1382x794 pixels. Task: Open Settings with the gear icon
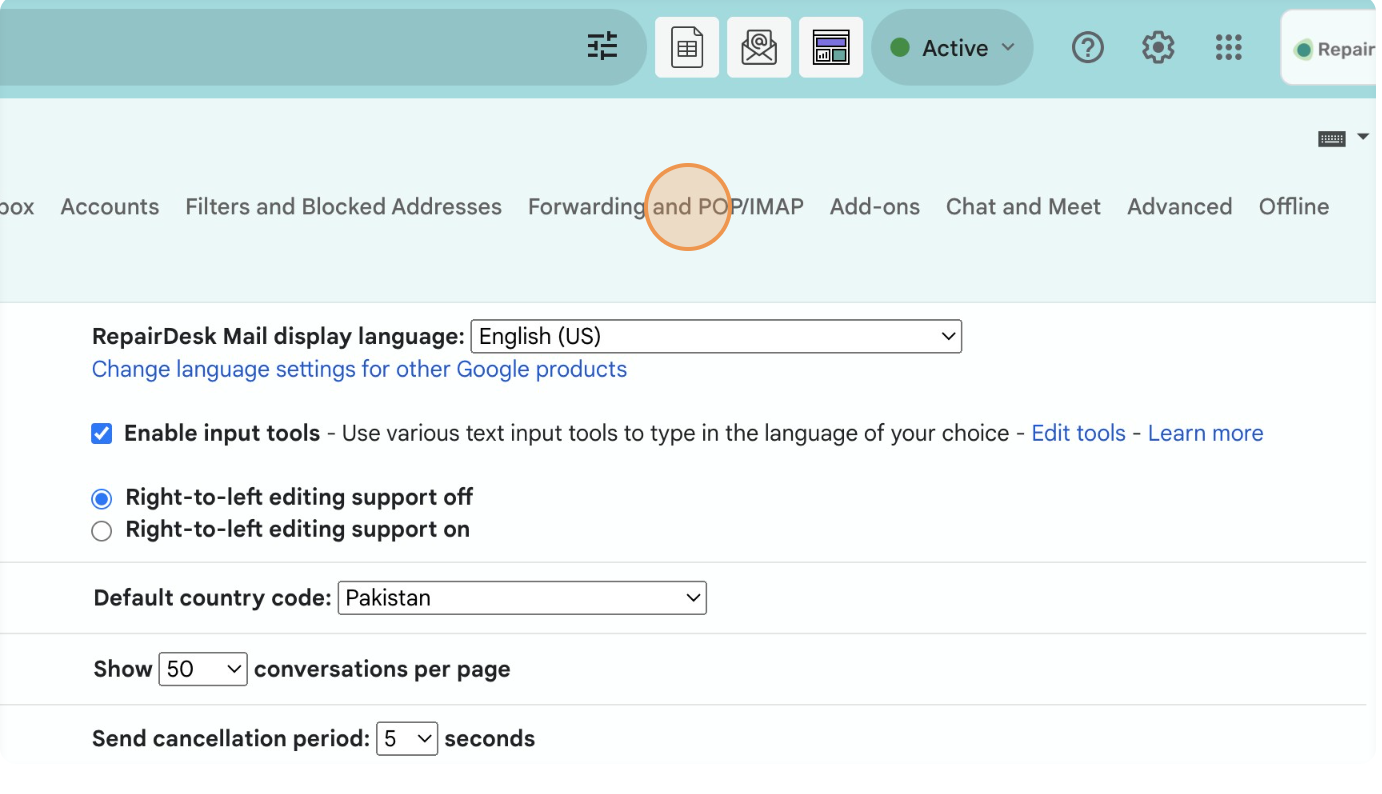tap(1158, 47)
